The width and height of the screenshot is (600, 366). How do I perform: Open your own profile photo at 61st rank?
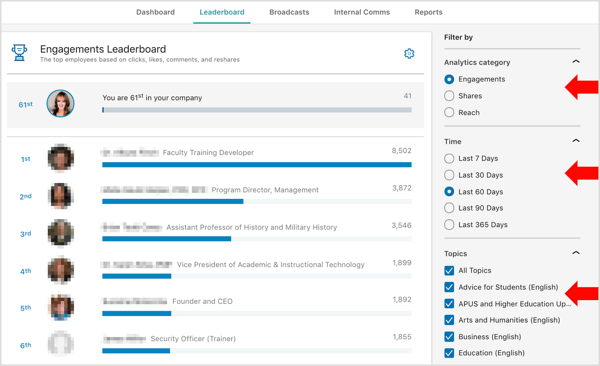[x=60, y=103]
